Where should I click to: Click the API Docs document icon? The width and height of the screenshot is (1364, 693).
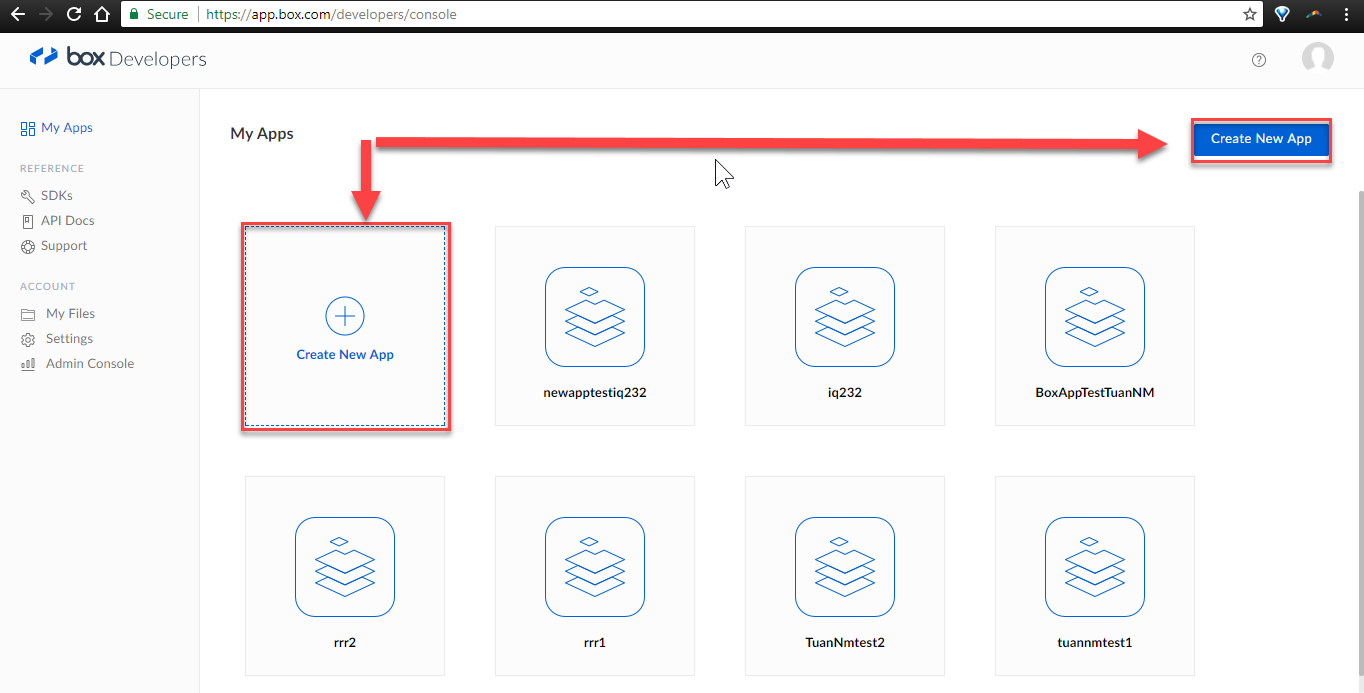tap(28, 221)
